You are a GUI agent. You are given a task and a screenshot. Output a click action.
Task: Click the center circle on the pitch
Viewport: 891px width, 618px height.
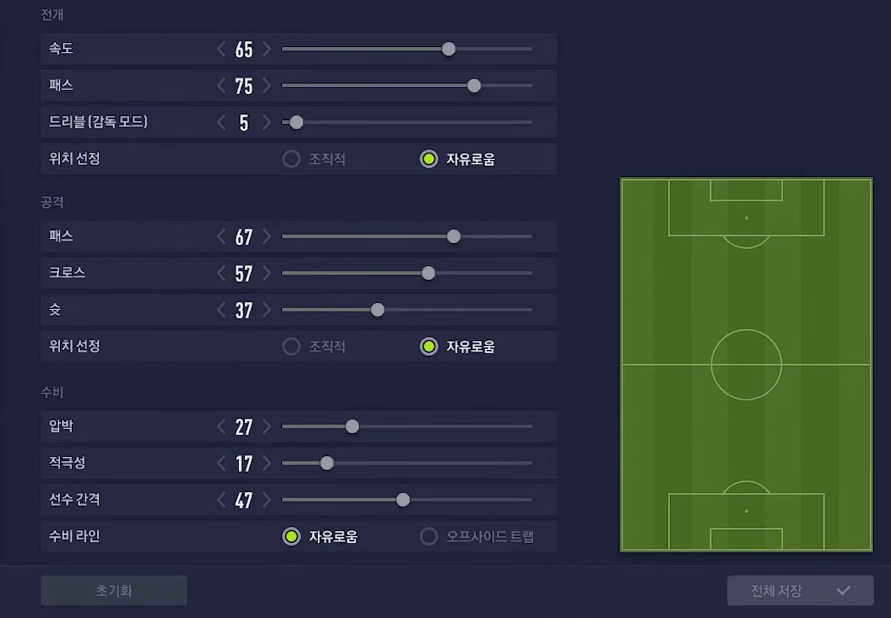point(746,365)
